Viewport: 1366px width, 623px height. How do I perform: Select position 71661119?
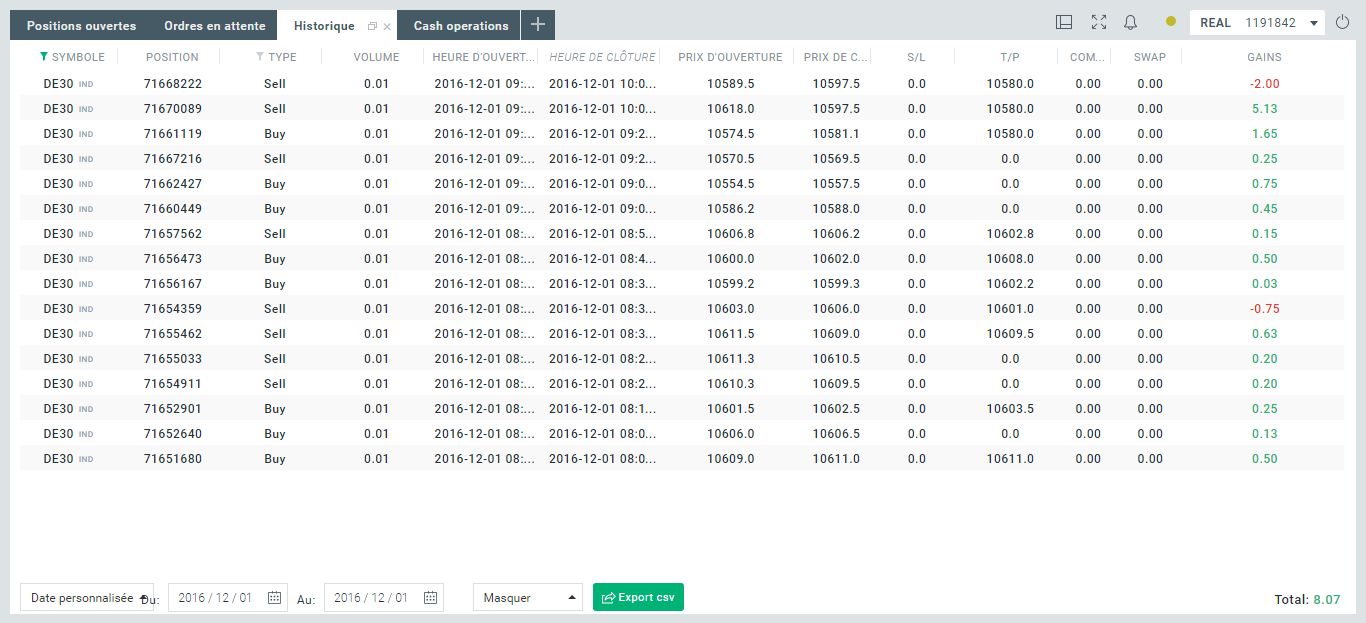click(173, 134)
